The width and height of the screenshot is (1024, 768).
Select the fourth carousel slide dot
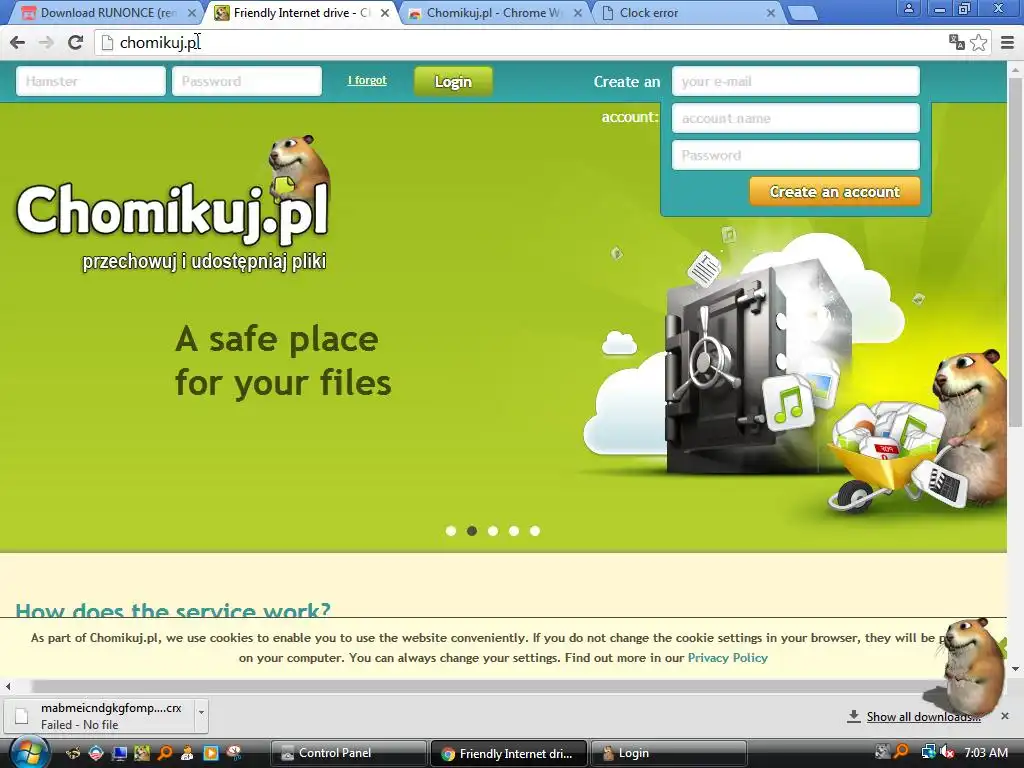[x=514, y=531]
